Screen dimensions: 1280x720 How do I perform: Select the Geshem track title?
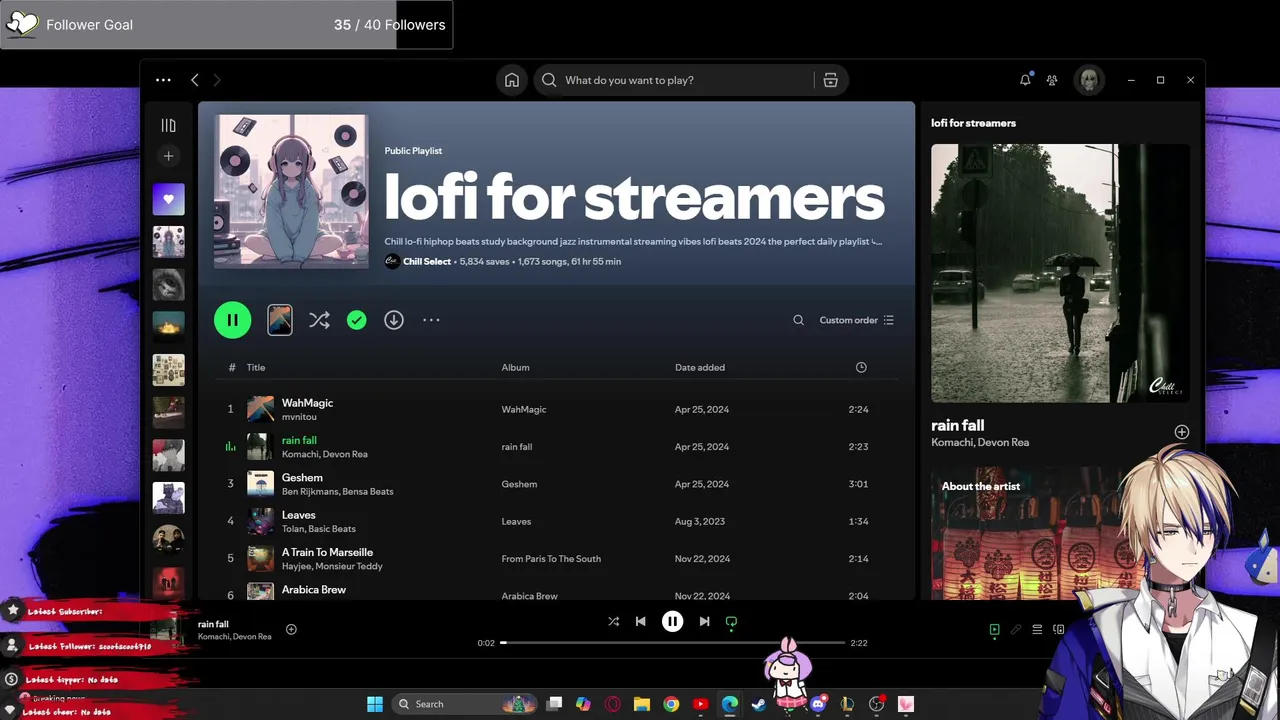pos(302,478)
